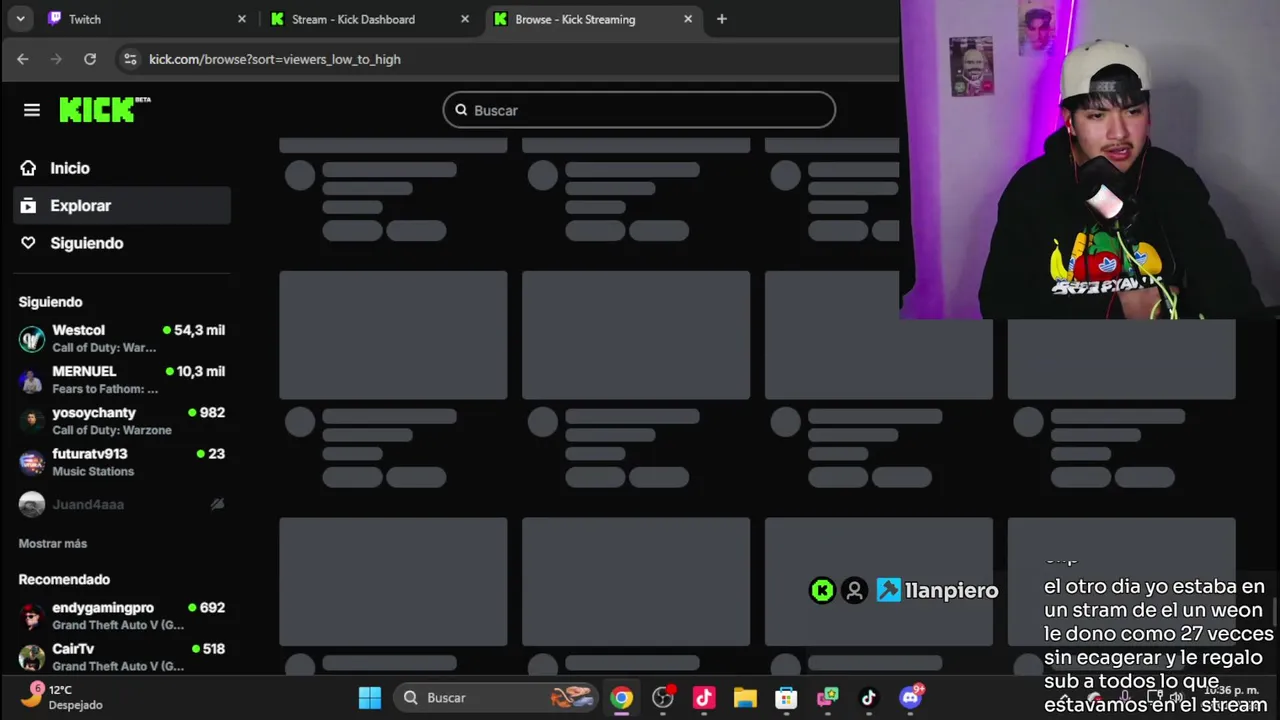Click the address bar URL
Viewport: 1280px width, 720px height.
coord(275,59)
